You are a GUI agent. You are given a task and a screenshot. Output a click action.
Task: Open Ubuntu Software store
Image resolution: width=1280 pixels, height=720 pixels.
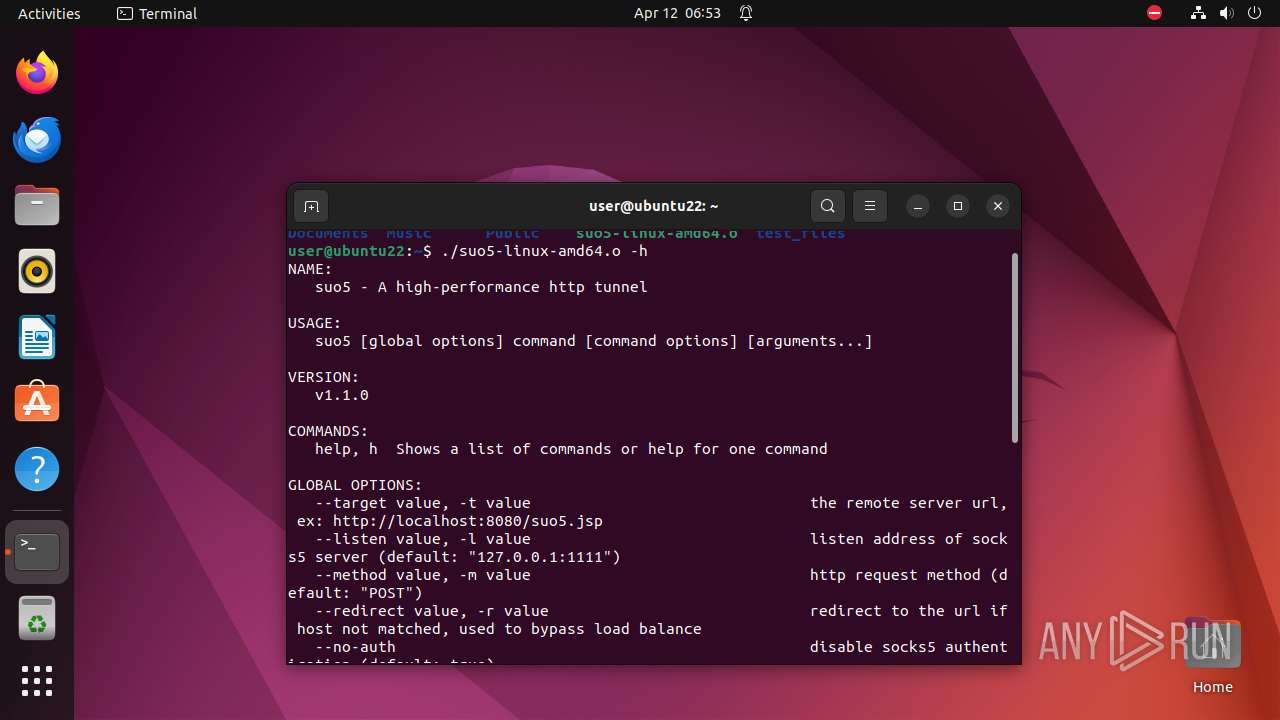[x=37, y=403]
